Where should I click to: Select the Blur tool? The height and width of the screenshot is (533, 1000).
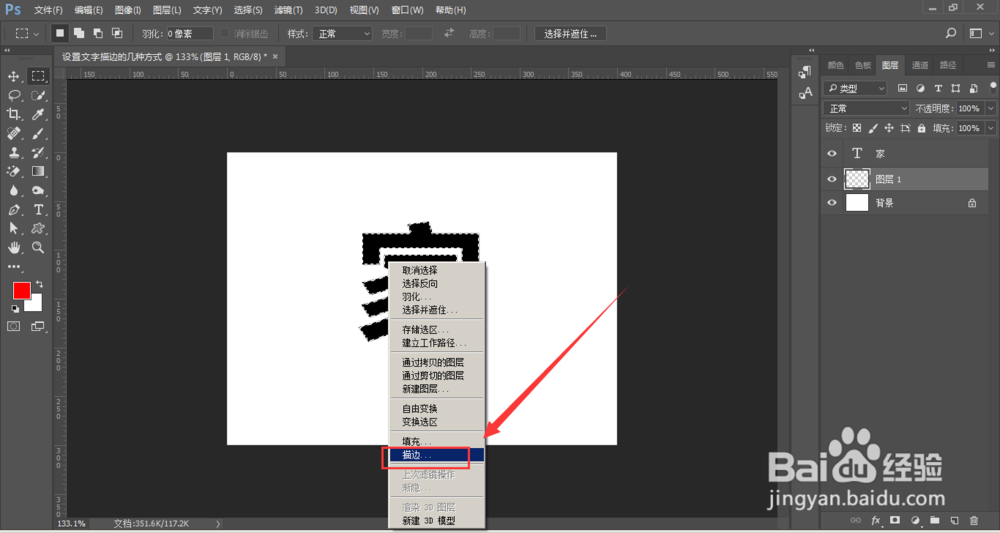click(13, 190)
